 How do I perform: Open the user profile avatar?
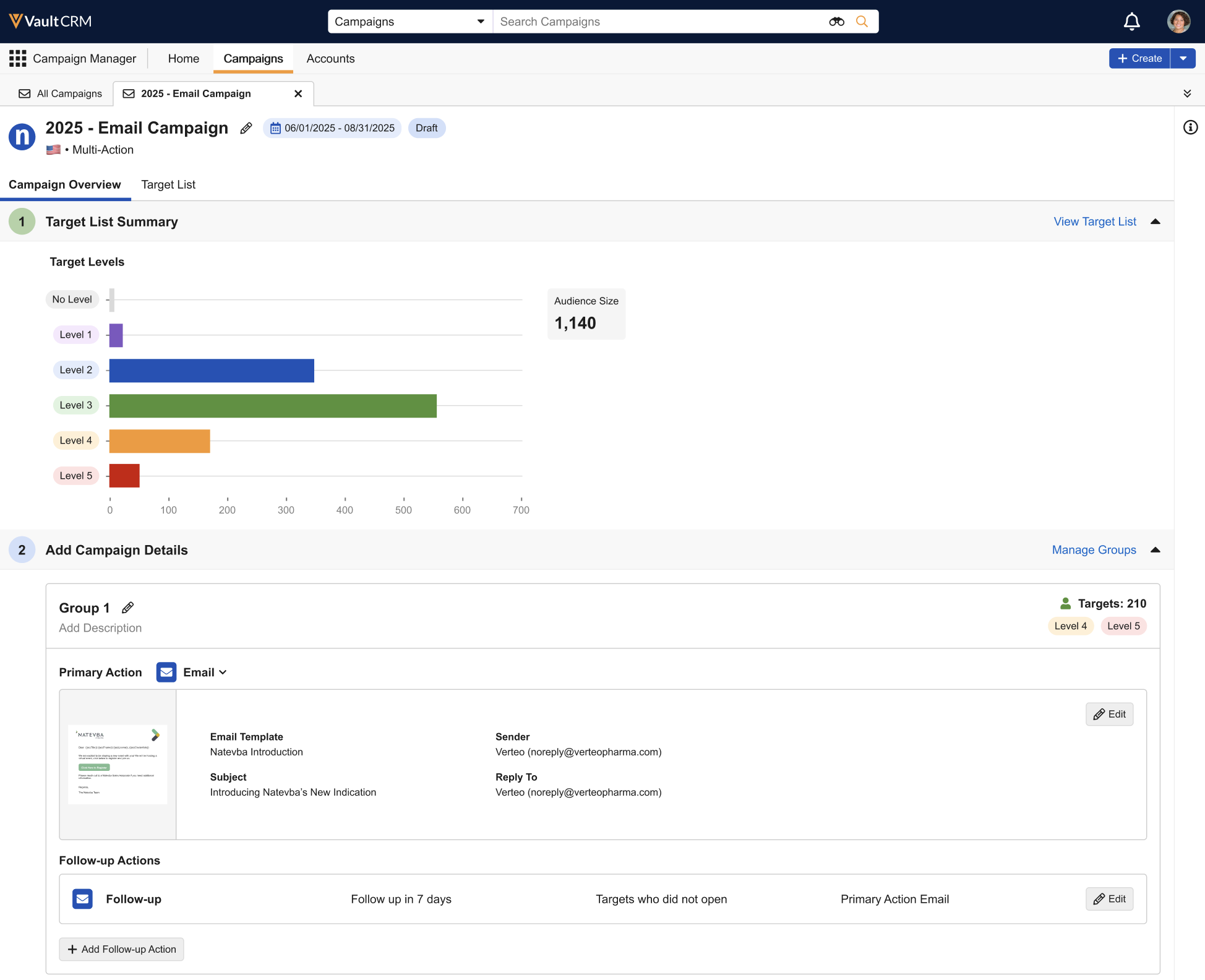[1178, 22]
